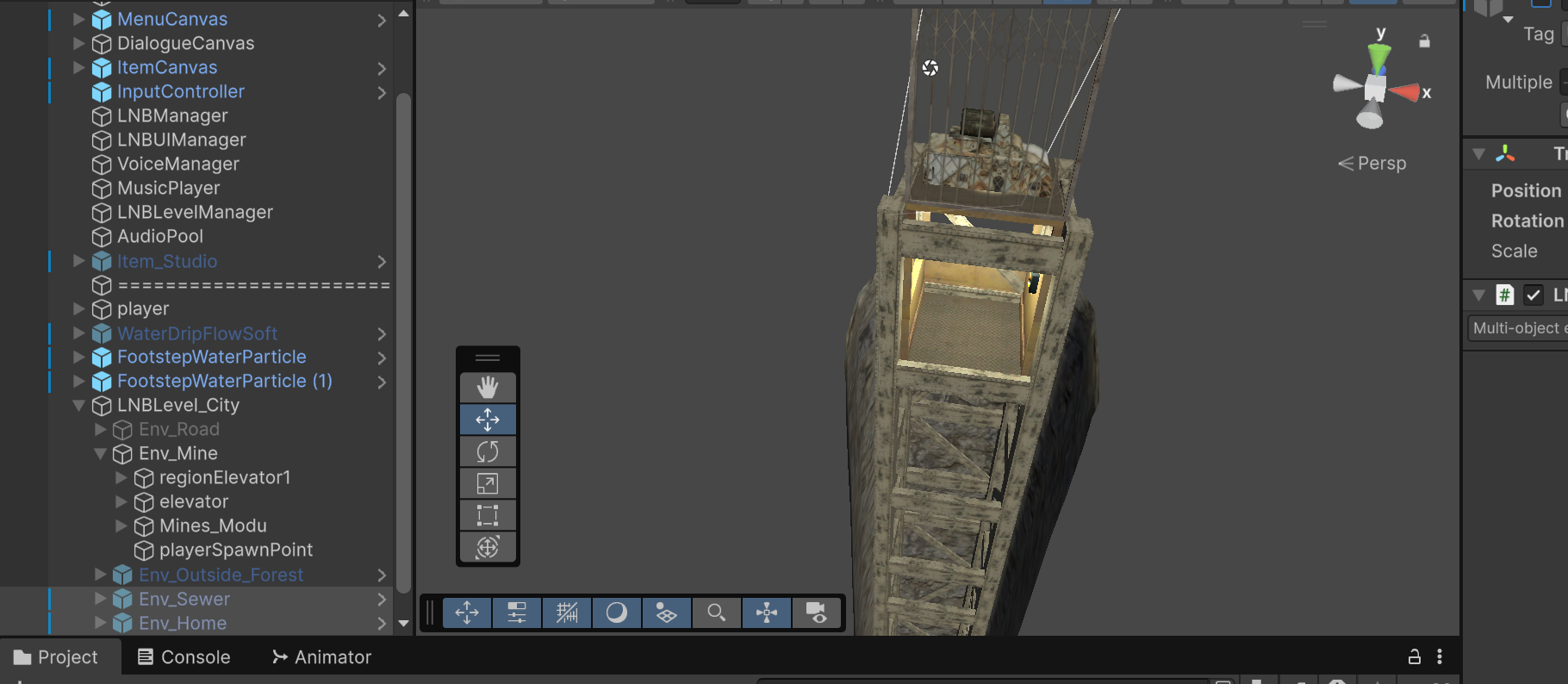Expand the Mines_Modu node
Screen dimensions: 1568x684
click(121, 525)
